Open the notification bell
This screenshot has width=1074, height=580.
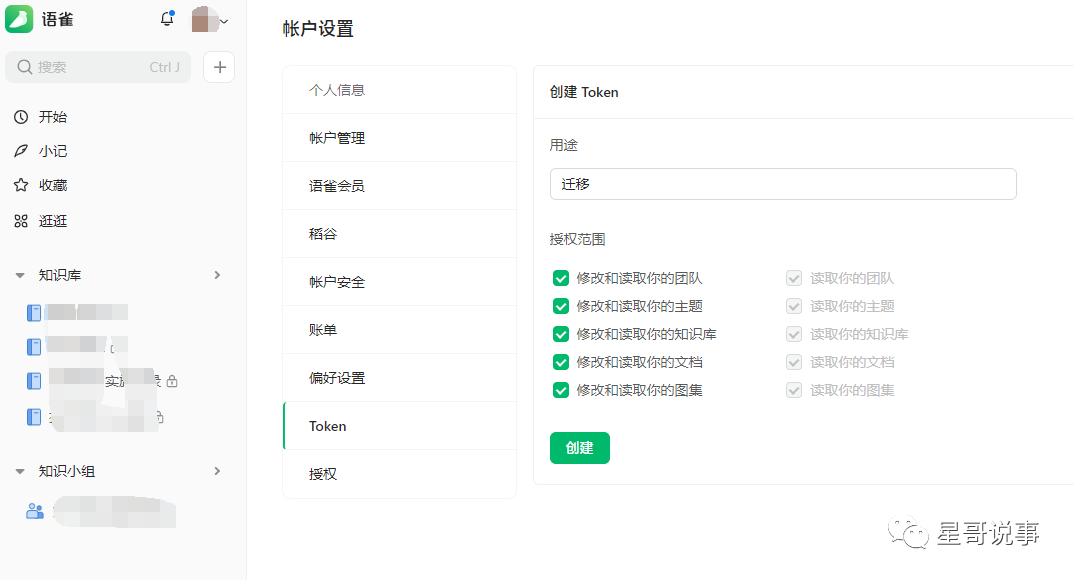(x=166, y=20)
